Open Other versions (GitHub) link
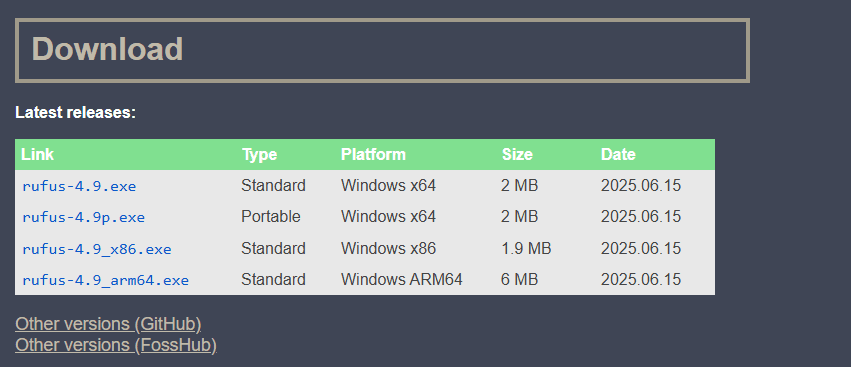Image resolution: width=851 pixels, height=367 pixels. coord(108,324)
